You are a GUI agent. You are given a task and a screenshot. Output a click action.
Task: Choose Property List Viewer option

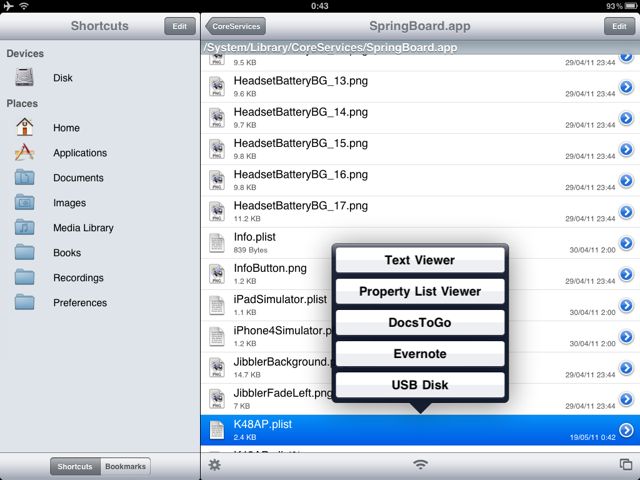pos(420,291)
